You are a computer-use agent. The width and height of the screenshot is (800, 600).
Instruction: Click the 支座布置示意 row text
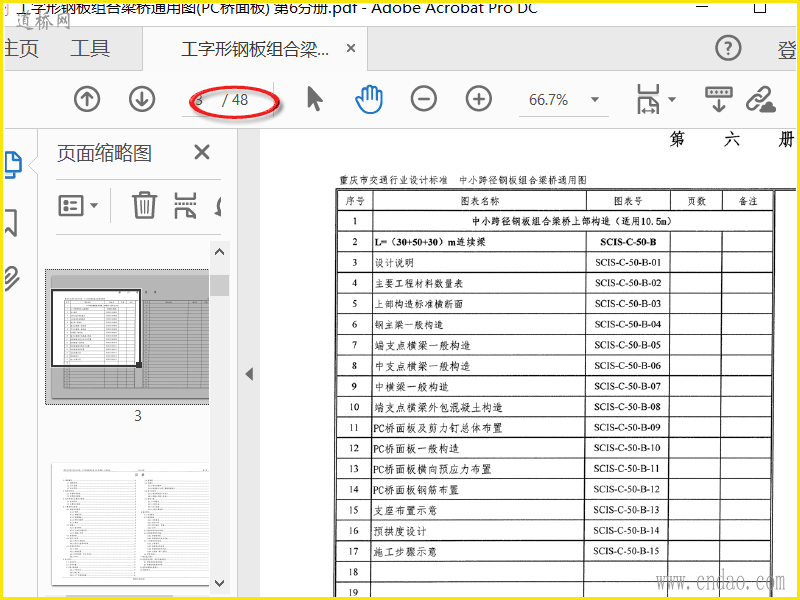[405, 510]
